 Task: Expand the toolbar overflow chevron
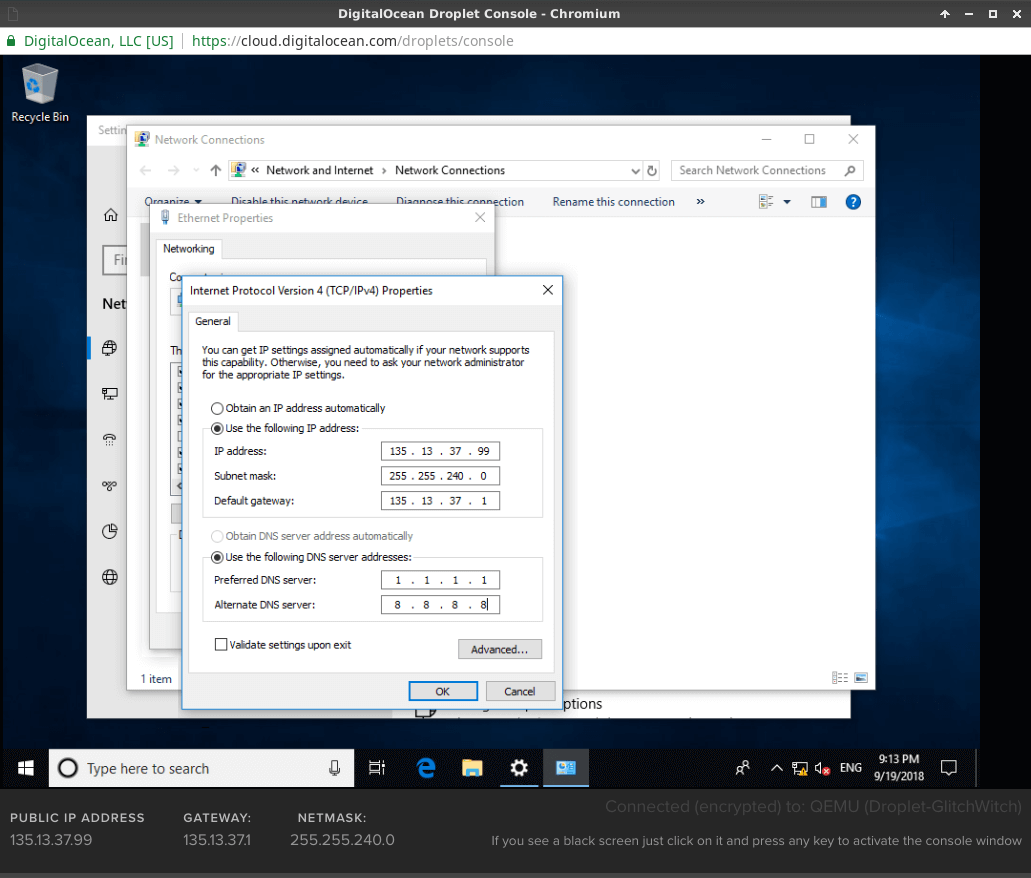coord(700,202)
